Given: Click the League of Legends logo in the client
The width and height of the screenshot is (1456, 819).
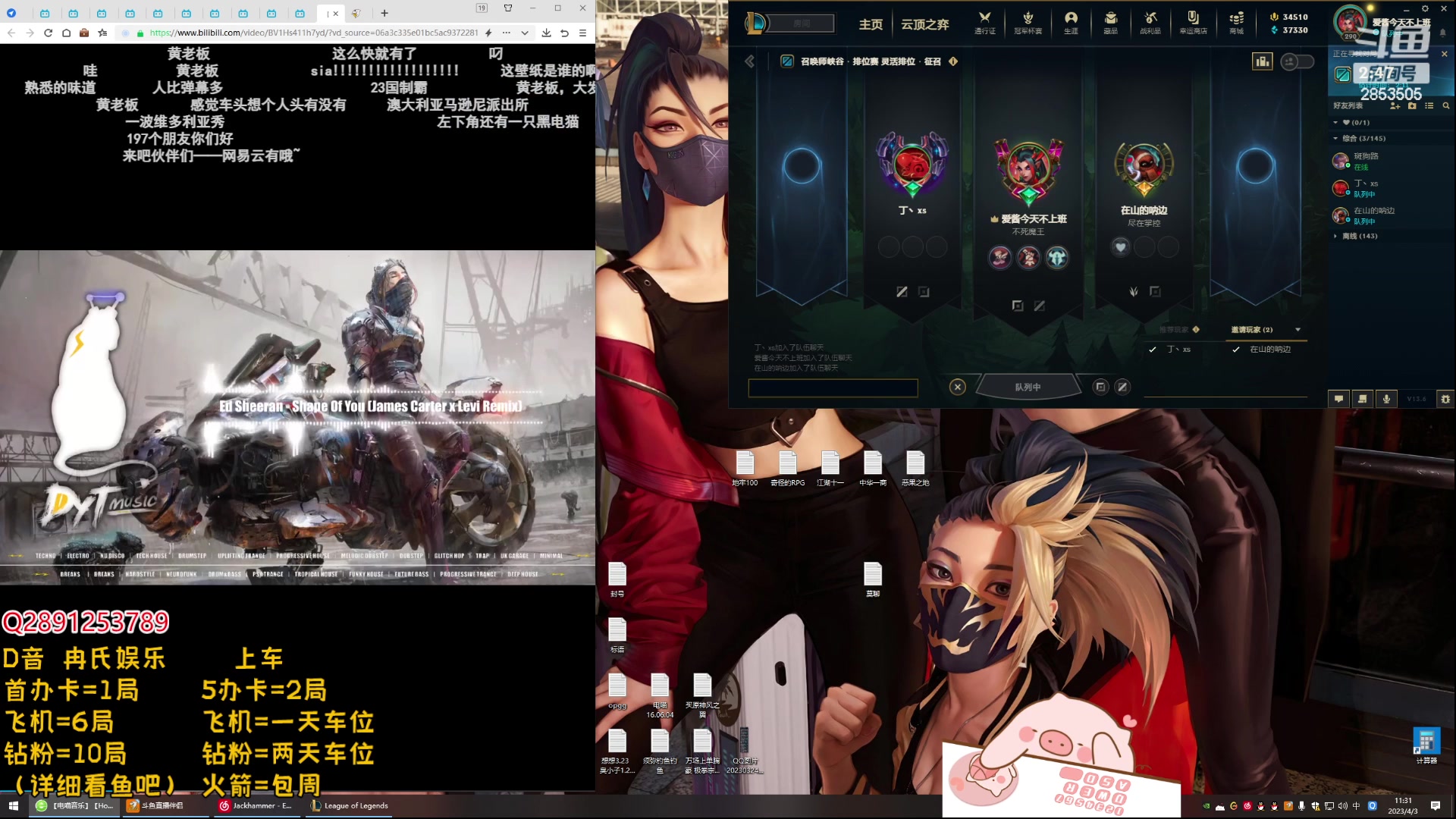Looking at the screenshot, I should (755, 24).
